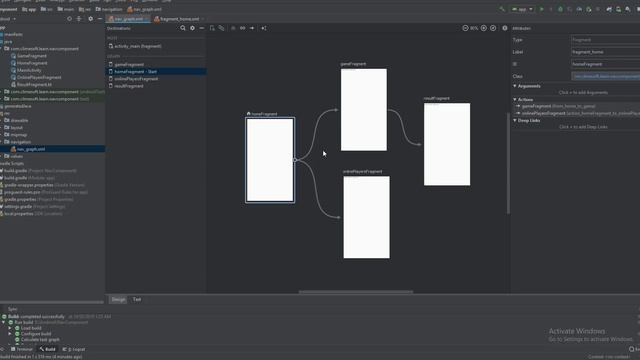Select the gameFragment action in Actions list
Screen dimensions: 640x360
[577, 106]
